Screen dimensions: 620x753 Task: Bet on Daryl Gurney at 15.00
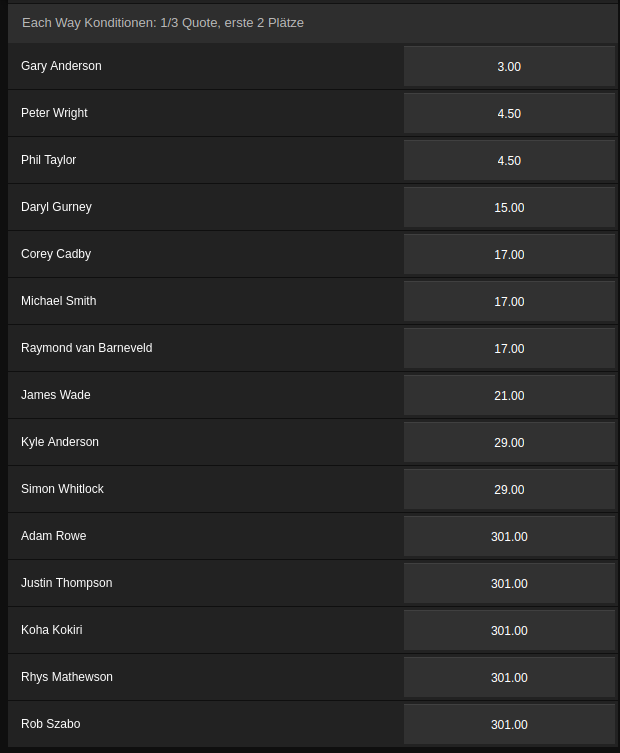click(509, 207)
